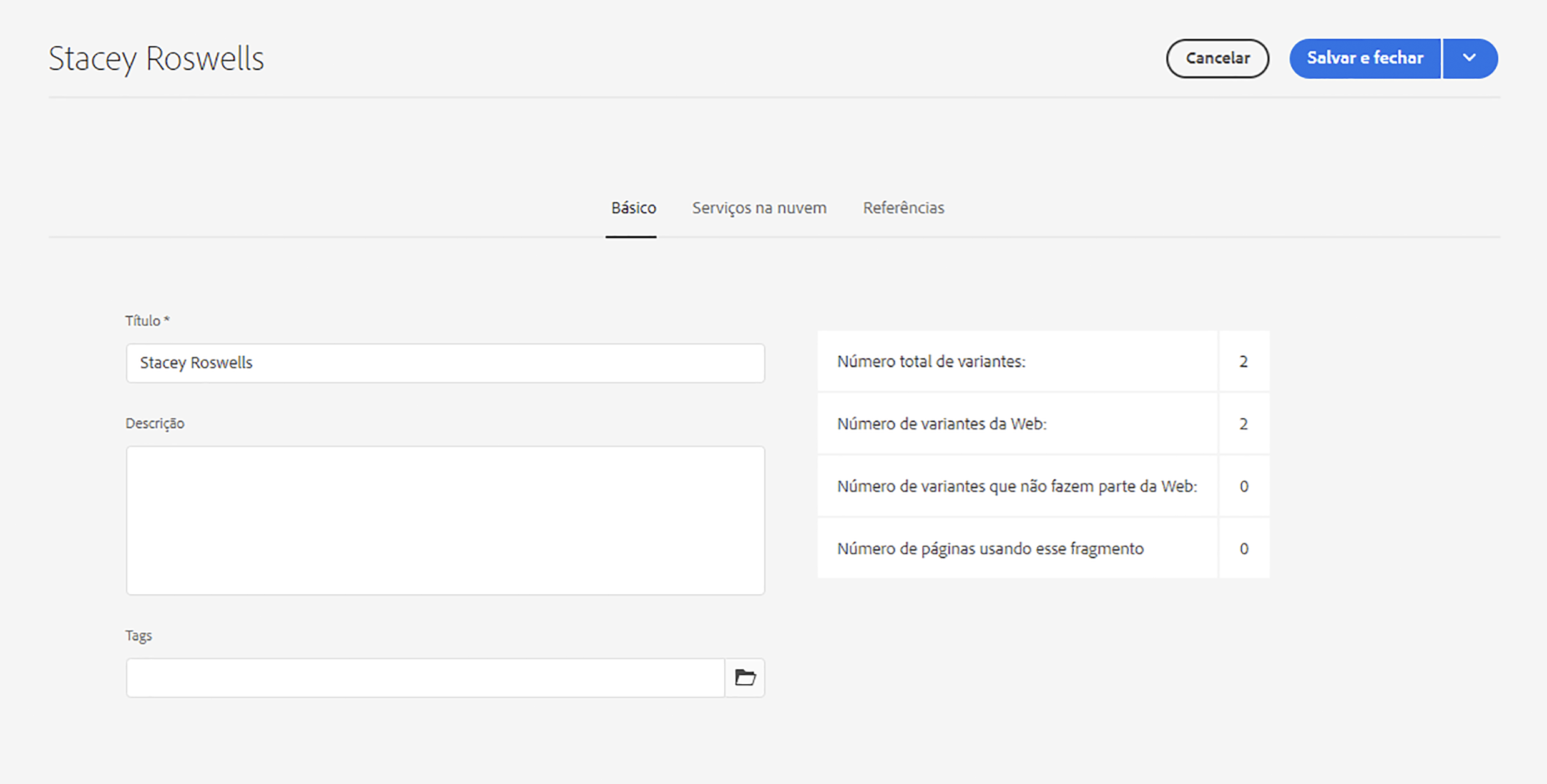Click the total variants count value 2
The width and height of the screenshot is (1547, 784).
click(x=1244, y=361)
